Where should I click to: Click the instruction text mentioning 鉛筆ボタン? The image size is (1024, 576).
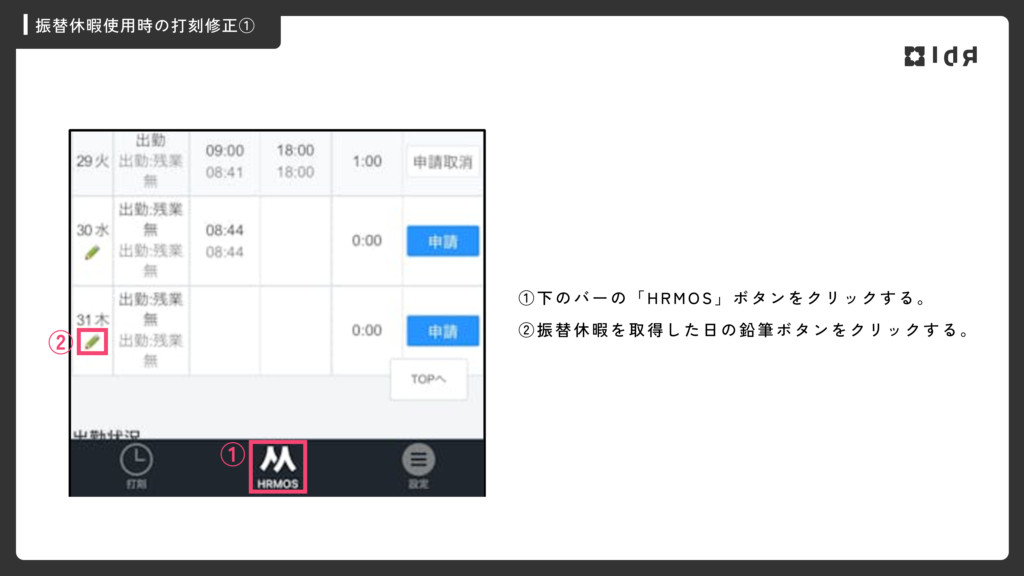744,331
